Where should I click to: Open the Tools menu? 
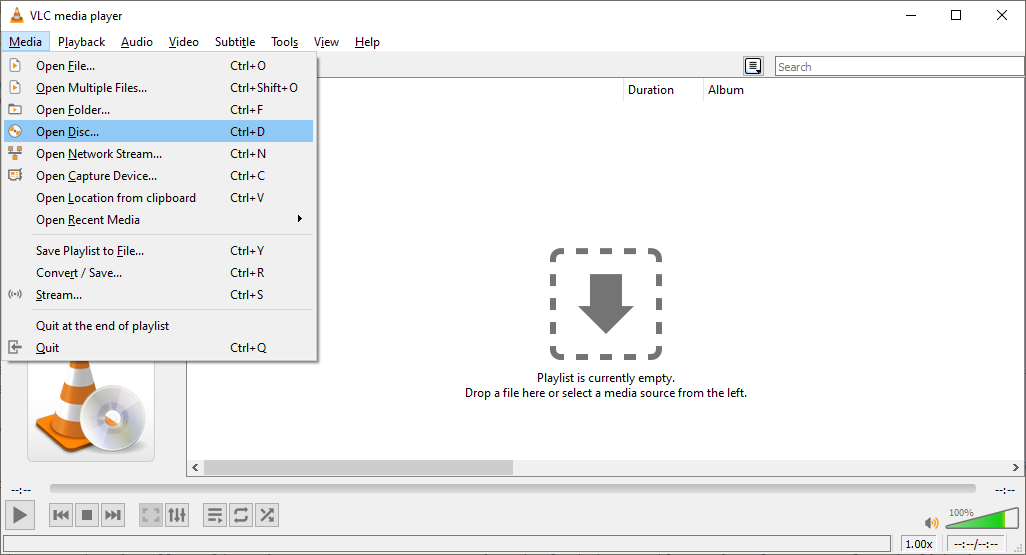coord(284,42)
